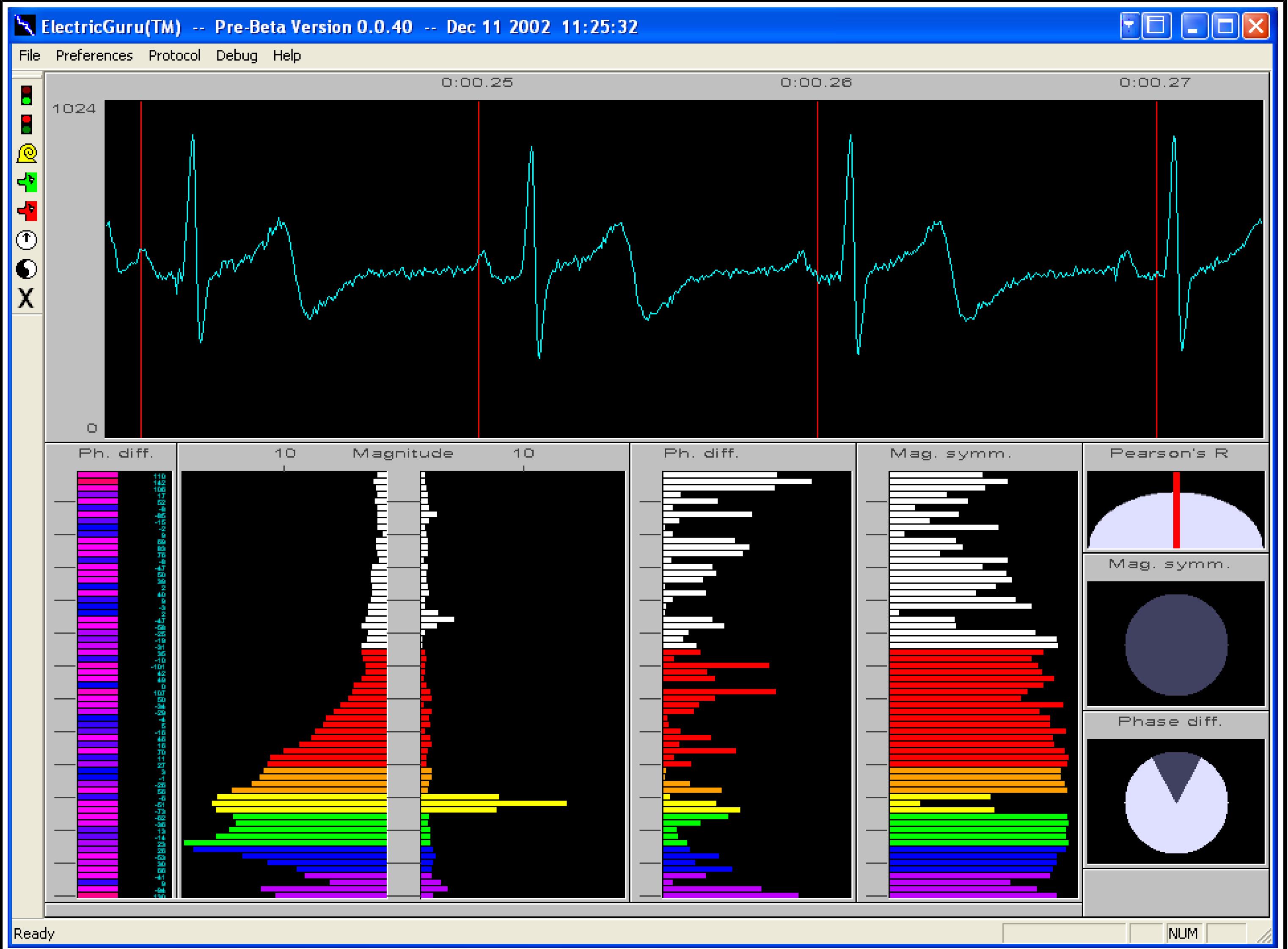Viewport: 1288px width, 949px height.
Task: Click the red marker line at 0:00.25
Action: [479, 269]
